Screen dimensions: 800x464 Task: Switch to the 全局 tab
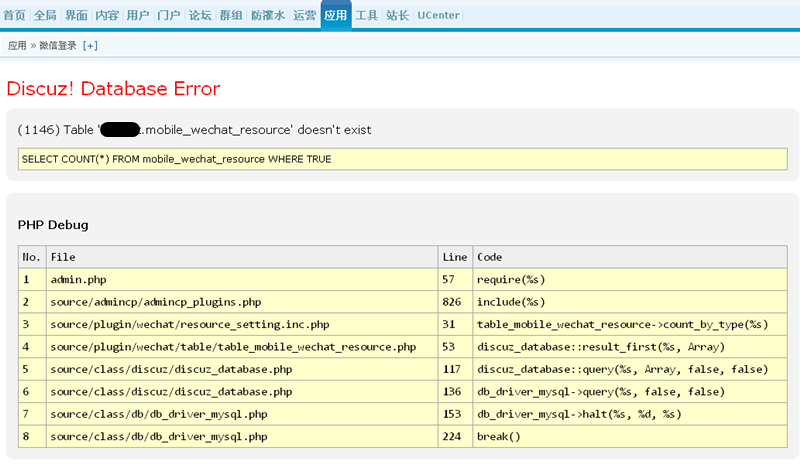pos(45,15)
